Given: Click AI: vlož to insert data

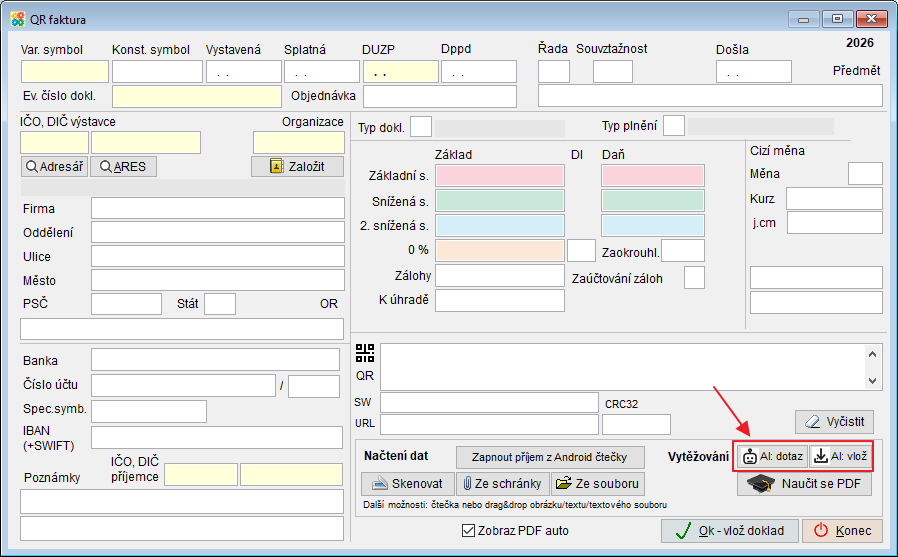Looking at the screenshot, I should pos(840,456).
